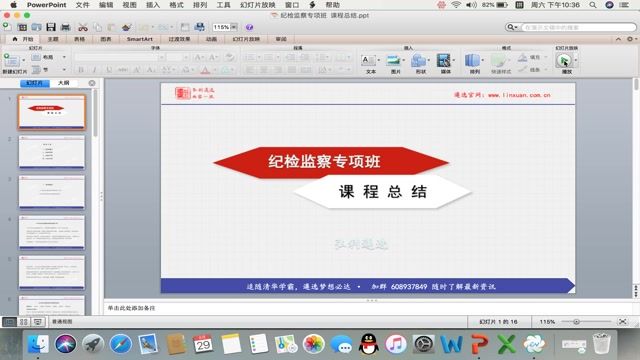This screenshot has height=360, width=640.
Task: Click the fit-to-window icon in status bar
Action: 622,322
